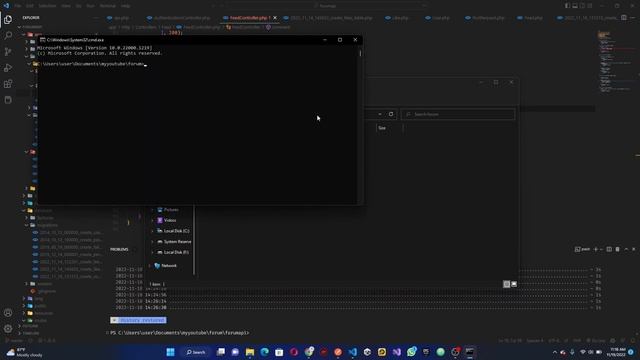Open Task View from the taskbar

pyautogui.click(x=221, y=352)
